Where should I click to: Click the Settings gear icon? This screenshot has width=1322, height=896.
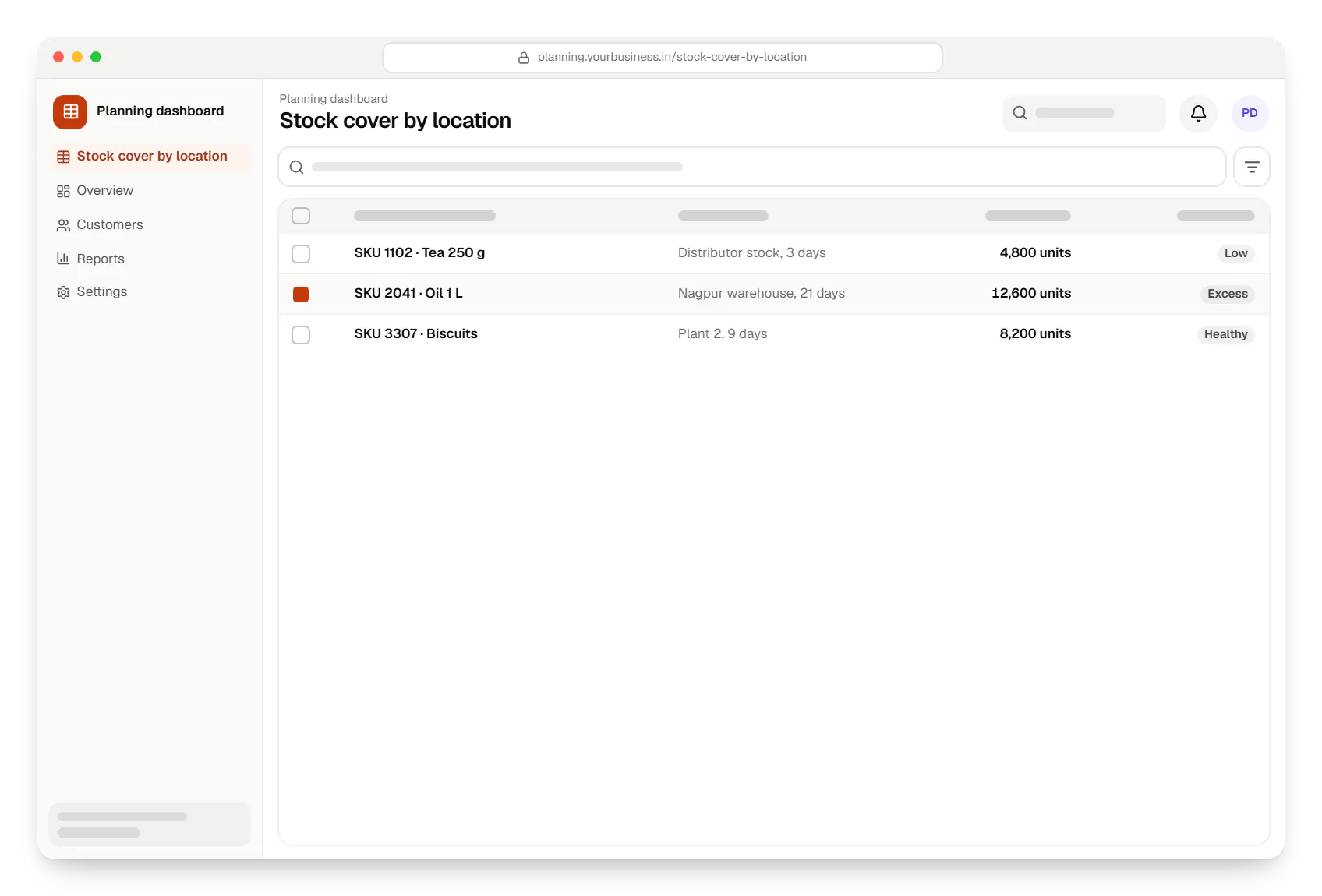coord(63,292)
